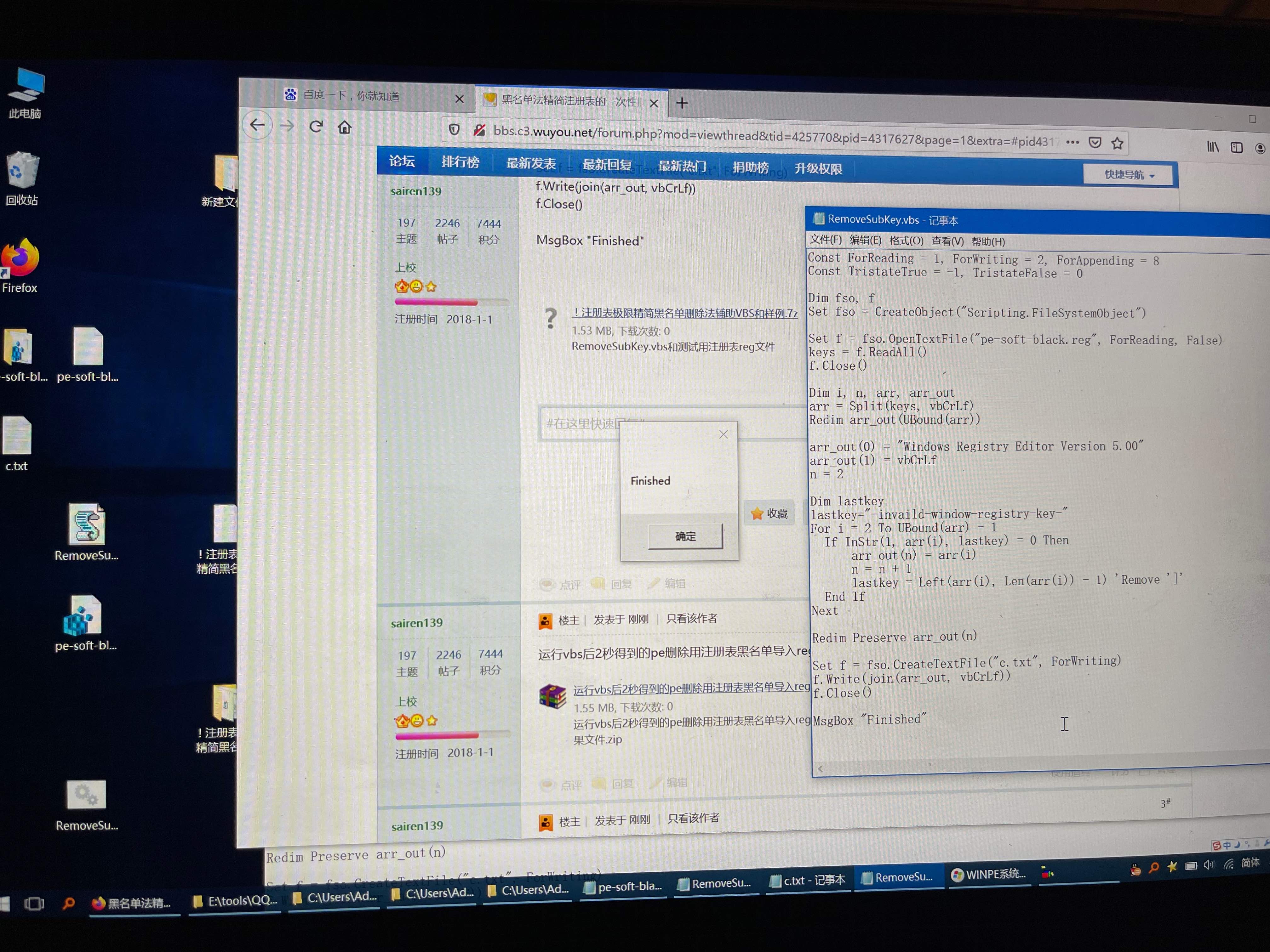Go forward in the Firefox browser
Viewport: 1270px width, 952px height.
(287, 126)
